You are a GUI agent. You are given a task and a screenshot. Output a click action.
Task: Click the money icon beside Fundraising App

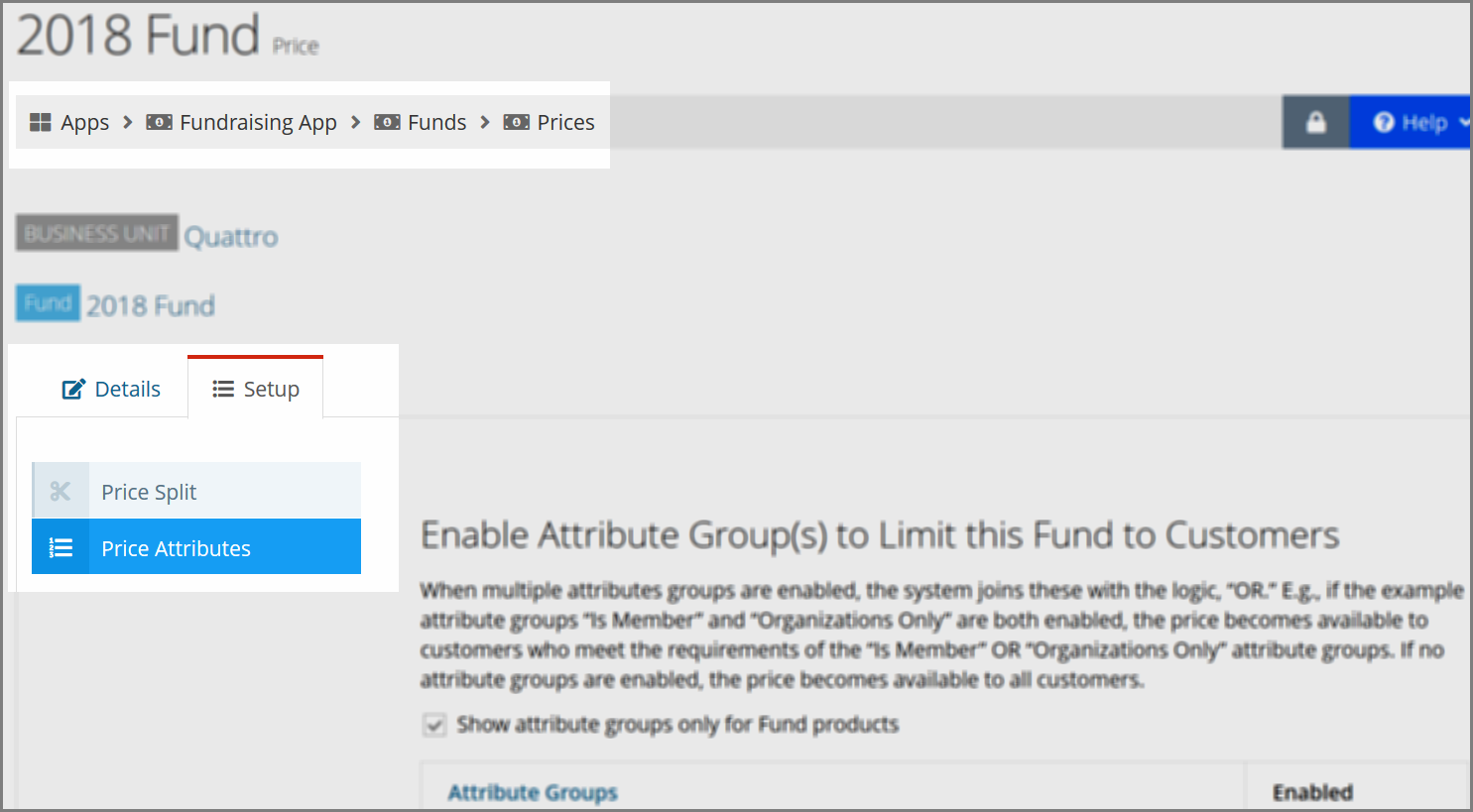pyautogui.click(x=159, y=122)
